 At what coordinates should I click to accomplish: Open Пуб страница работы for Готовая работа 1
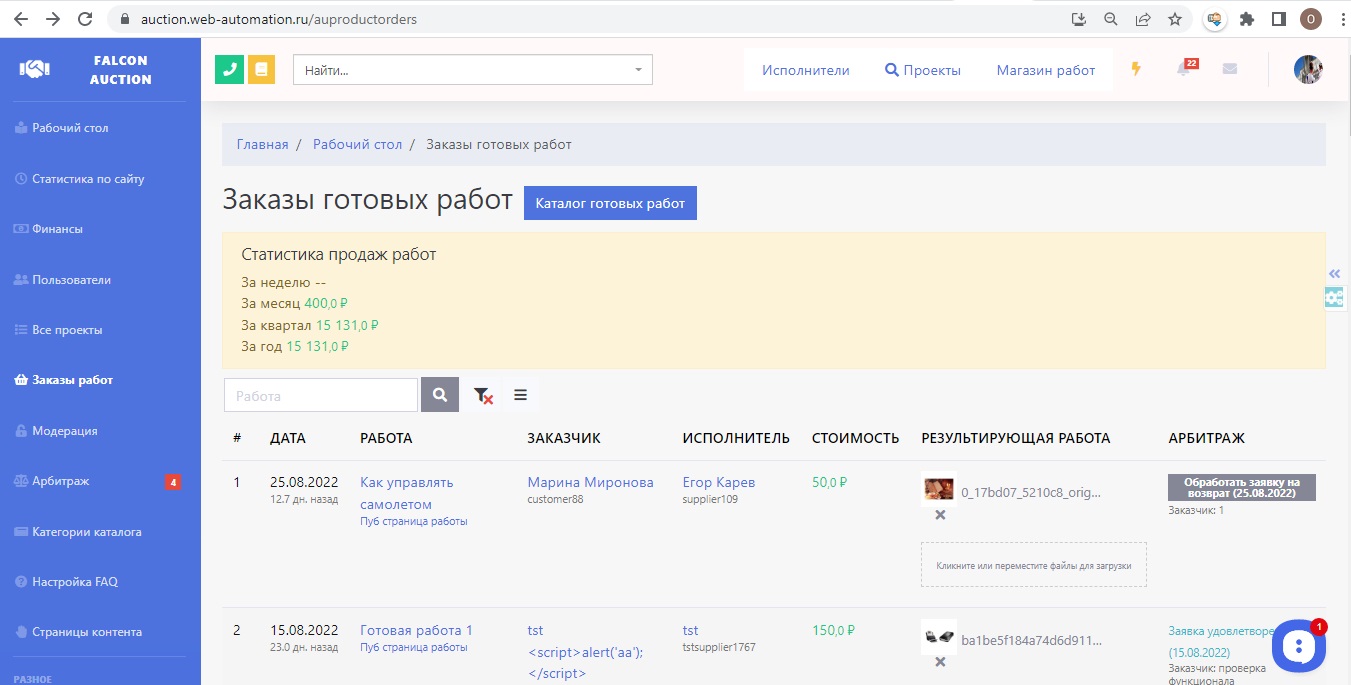tap(413, 647)
